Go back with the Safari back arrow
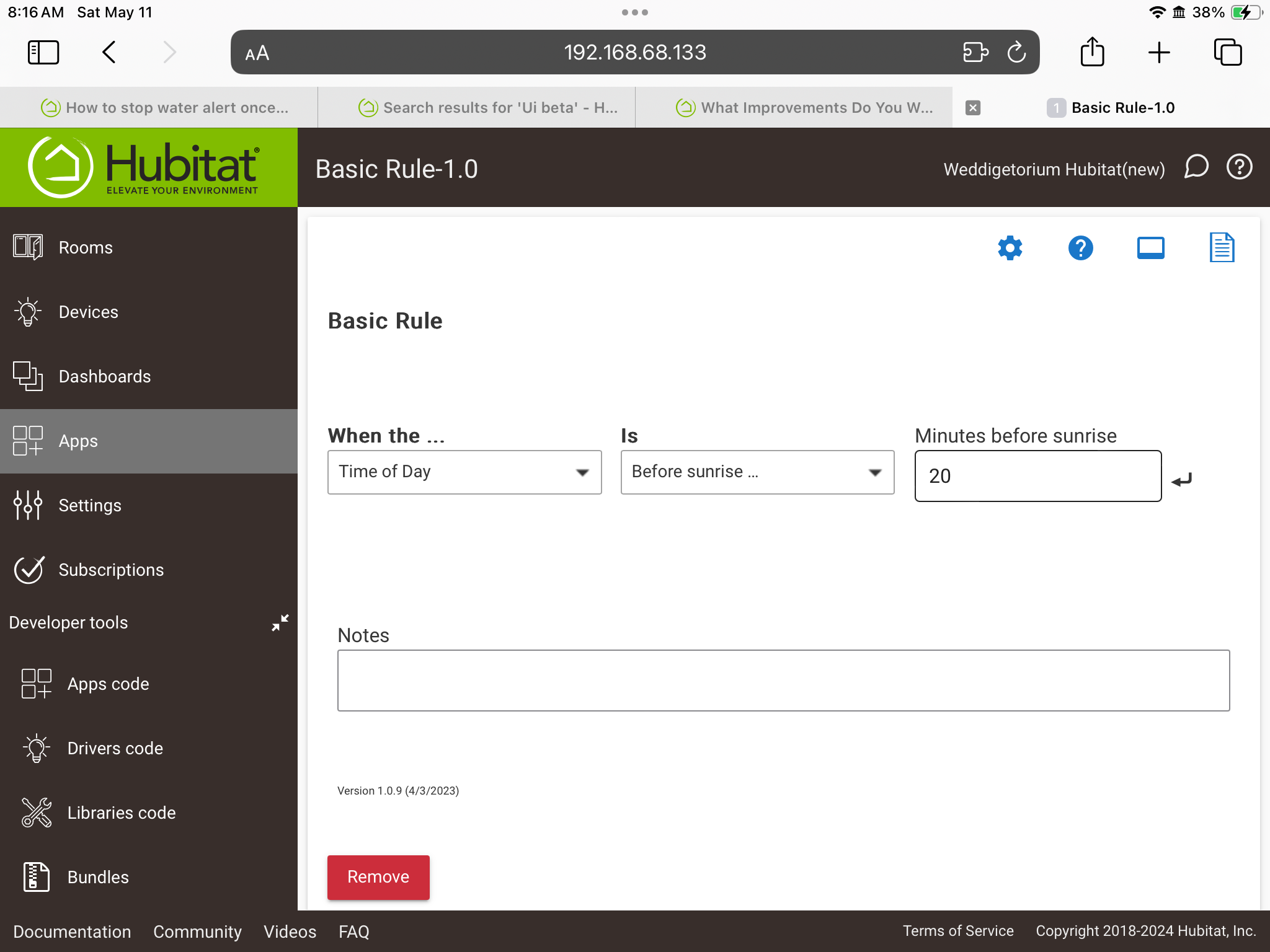Image resolution: width=1270 pixels, height=952 pixels. coord(109,52)
